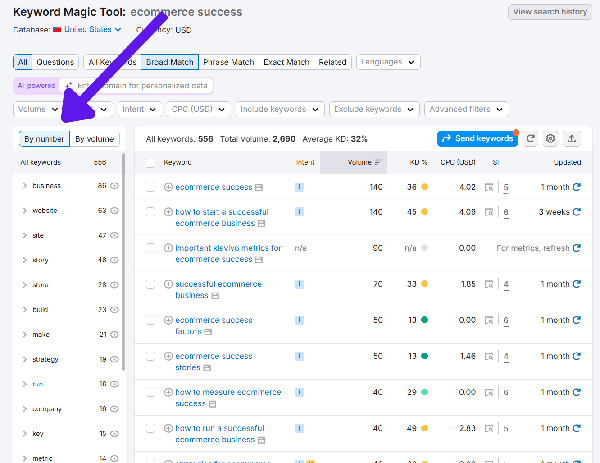Image resolution: width=600 pixels, height=463 pixels.
Task: Open 'ecommerce success factors' keyword link
Action: 214,326
